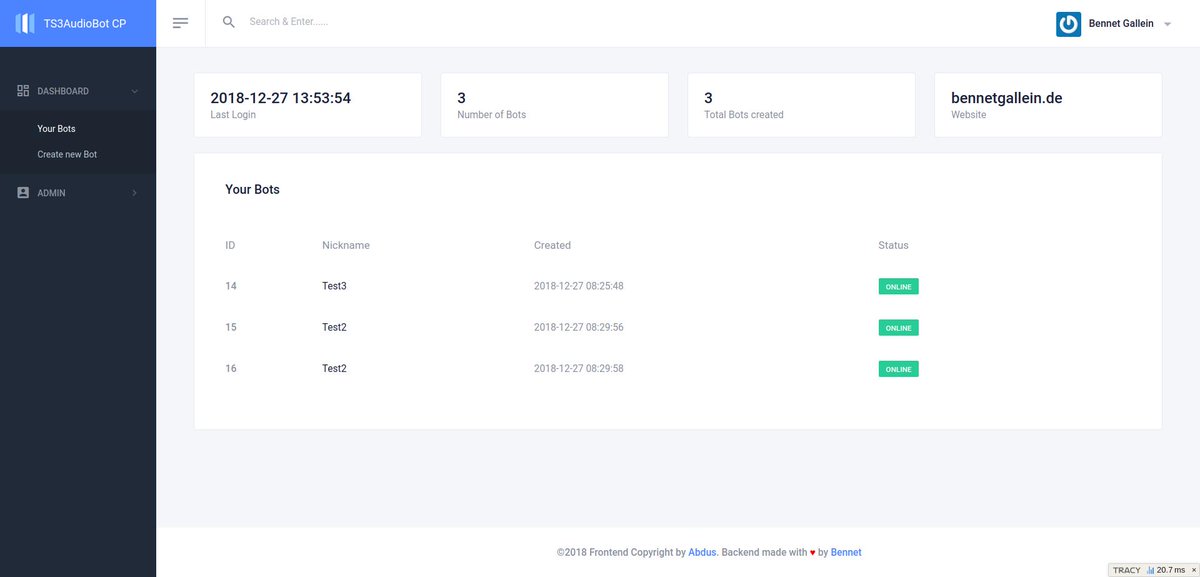Viewport: 1200px width, 577px height.
Task: Click the 20.7 ms Tracy timing
Action: point(1171,570)
